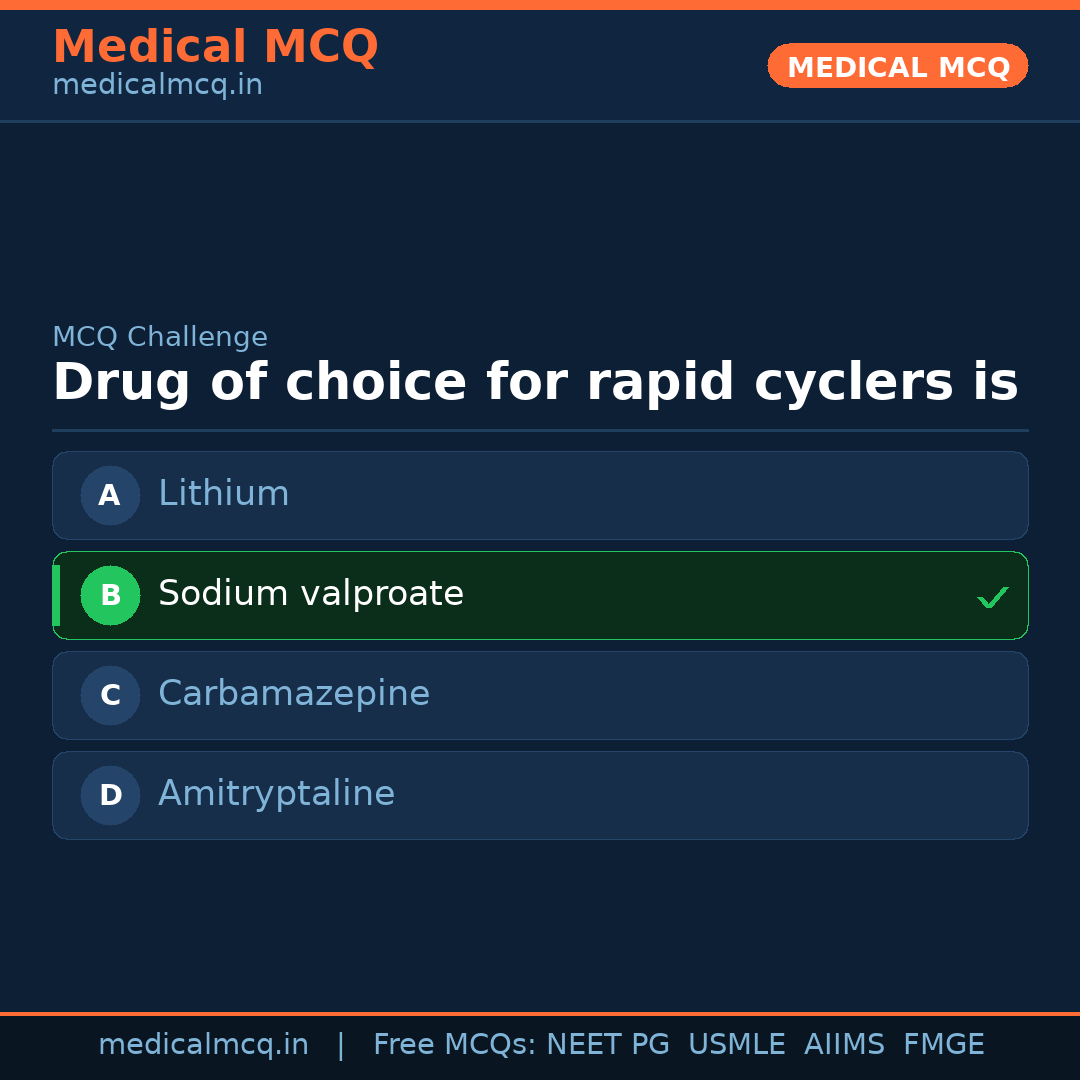The height and width of the screenshot is (1080, 1080).
Task: Click the Medical MCQ header title
Action: point(215,47)
